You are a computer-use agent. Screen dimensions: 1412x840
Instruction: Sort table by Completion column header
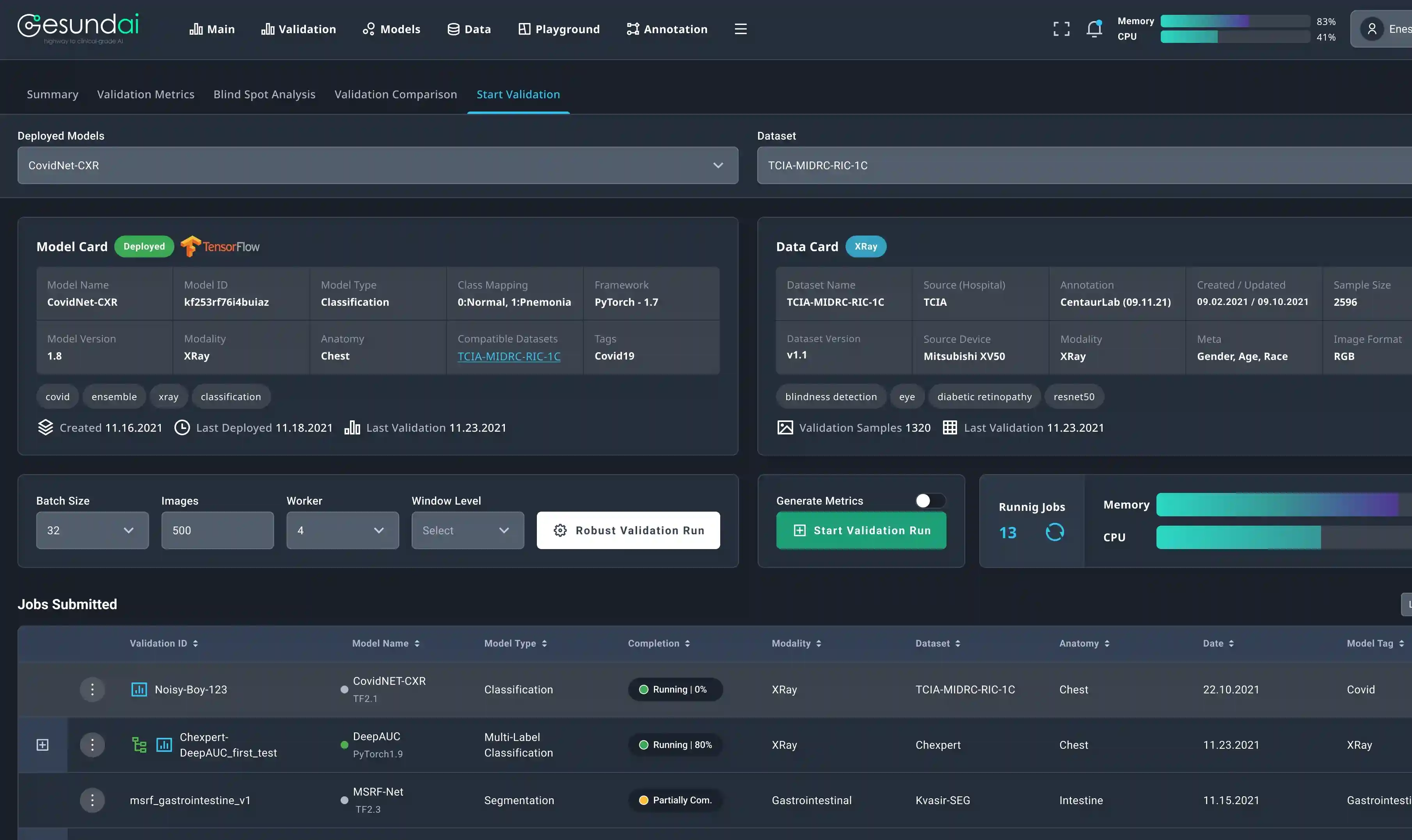click(659, 643)
